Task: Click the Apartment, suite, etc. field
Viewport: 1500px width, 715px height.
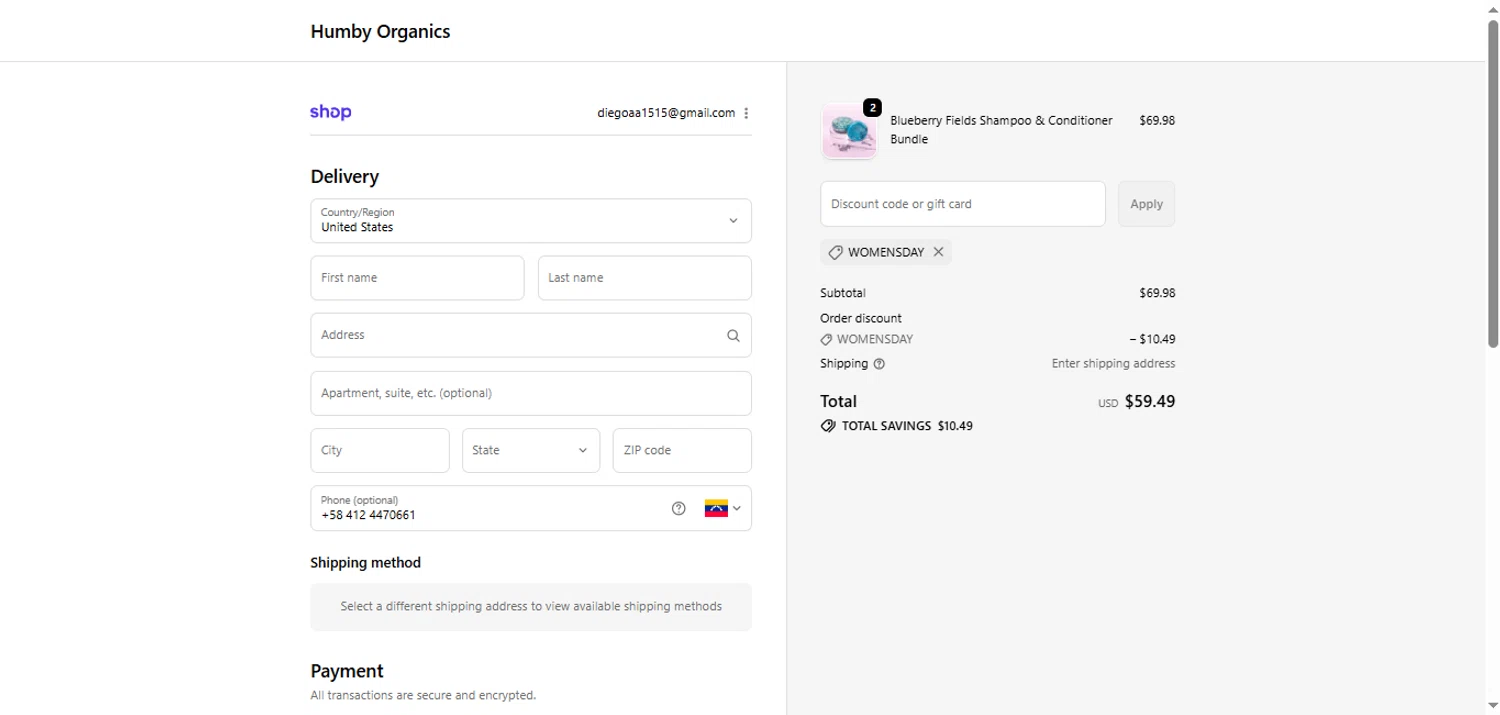Action: click(531, 393)
